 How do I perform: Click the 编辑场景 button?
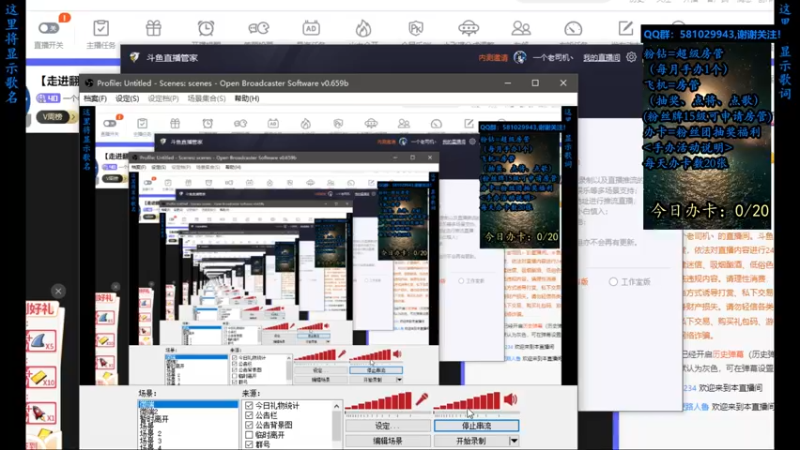coord(388,441)
